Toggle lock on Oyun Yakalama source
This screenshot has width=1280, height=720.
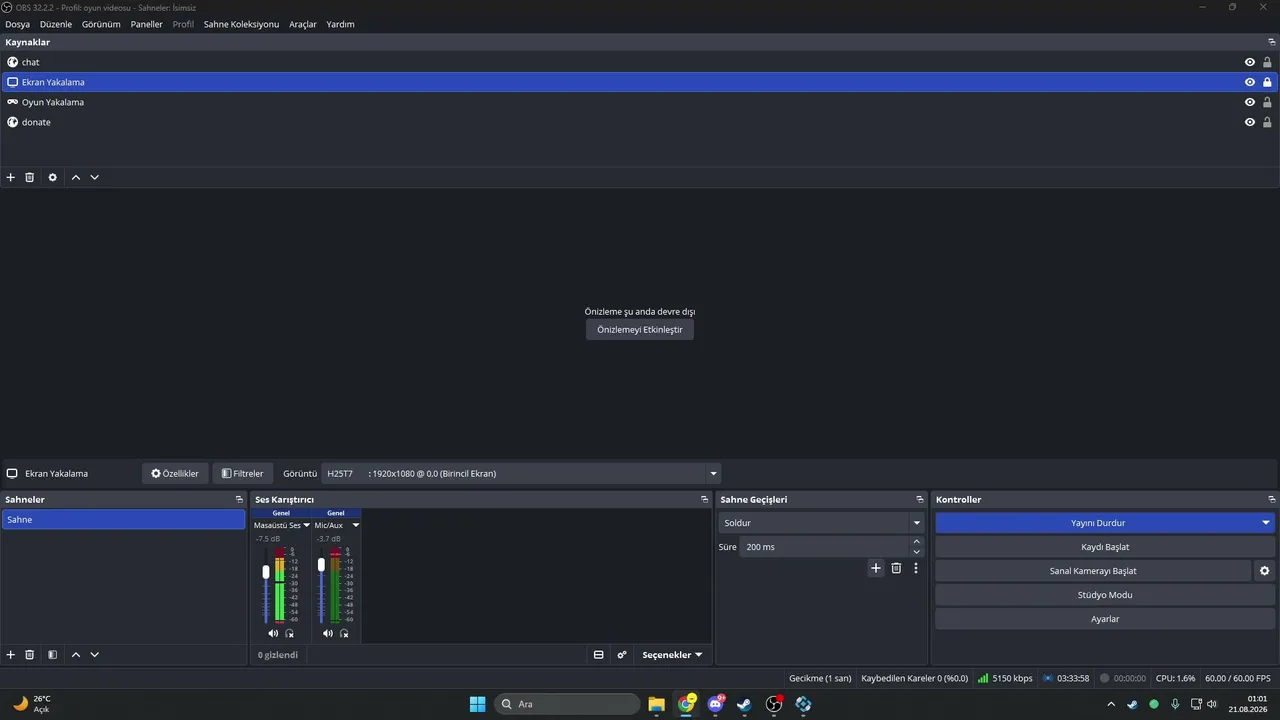1267,102
